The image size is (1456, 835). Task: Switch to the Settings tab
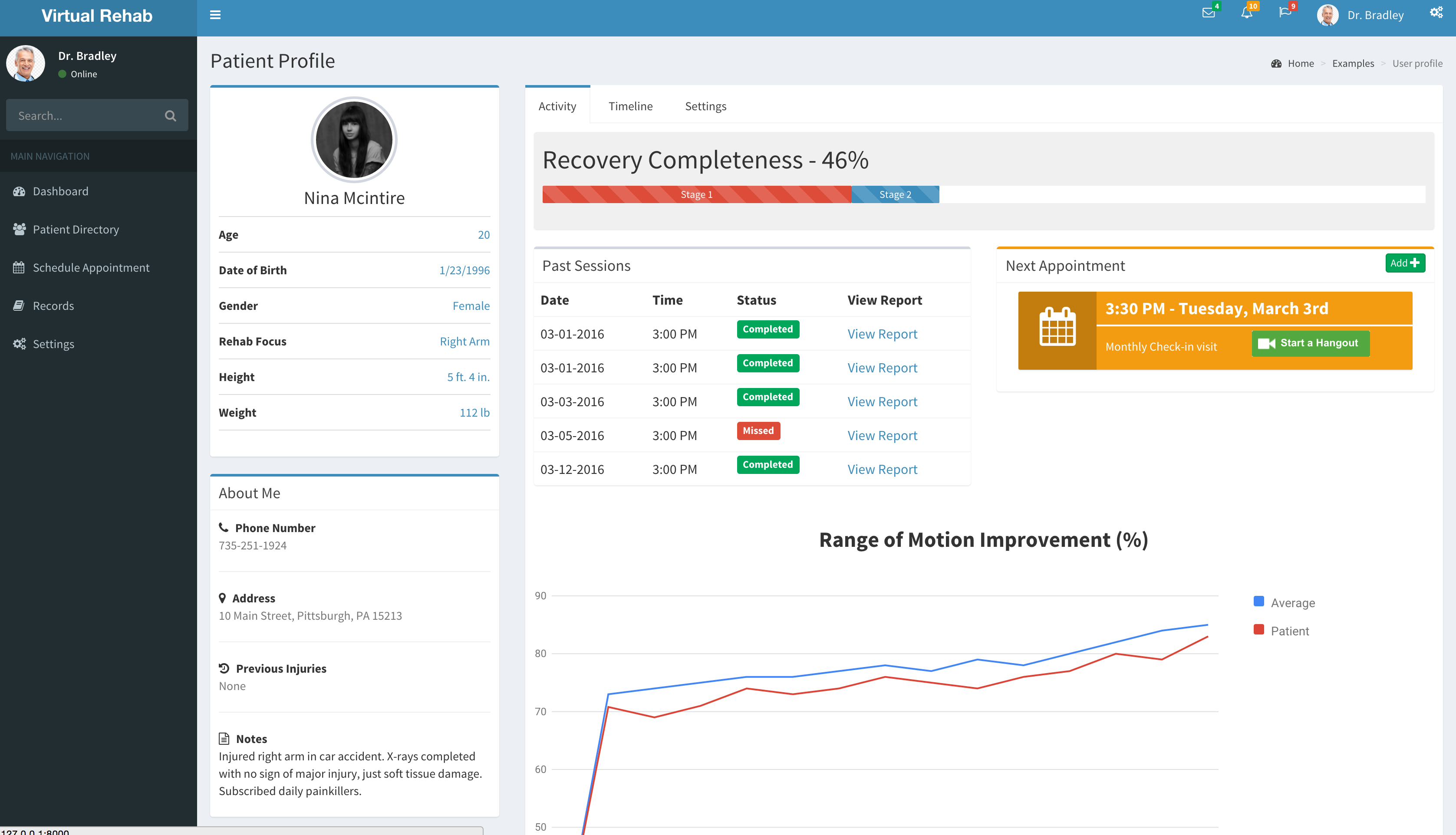pyautogui.click(x=705, y=106)
